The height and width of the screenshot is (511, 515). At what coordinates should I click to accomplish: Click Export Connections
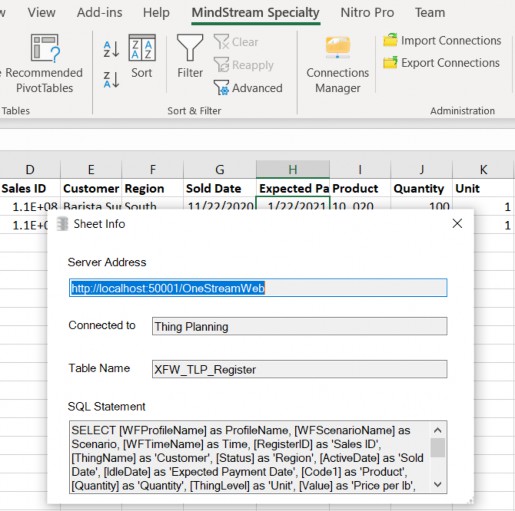point(441,63)
